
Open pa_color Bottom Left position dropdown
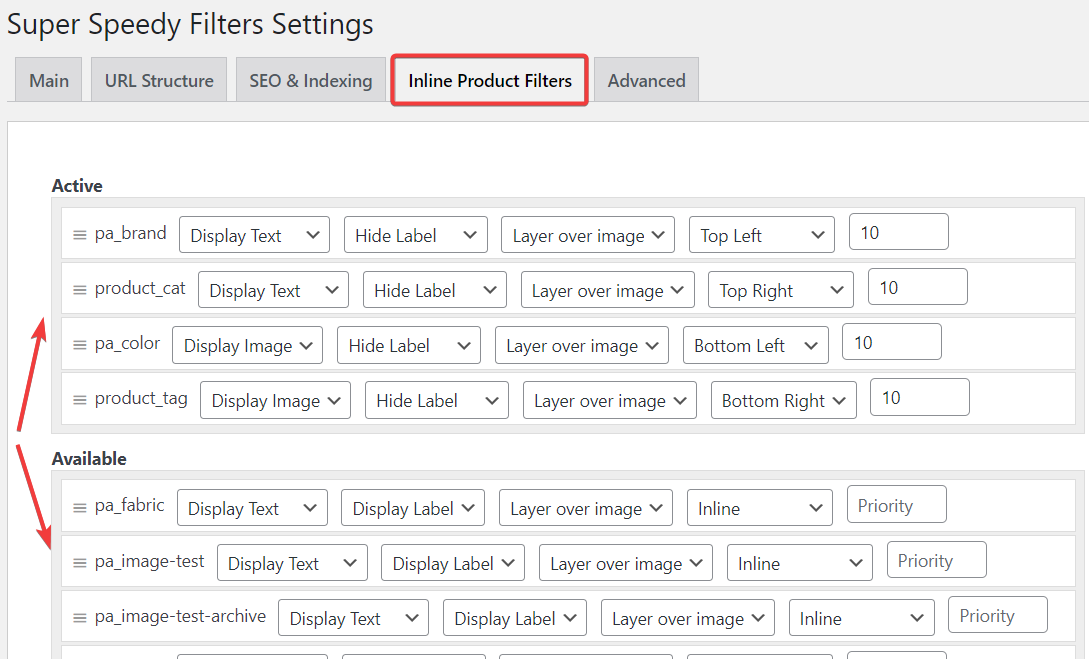click(756, 344)
